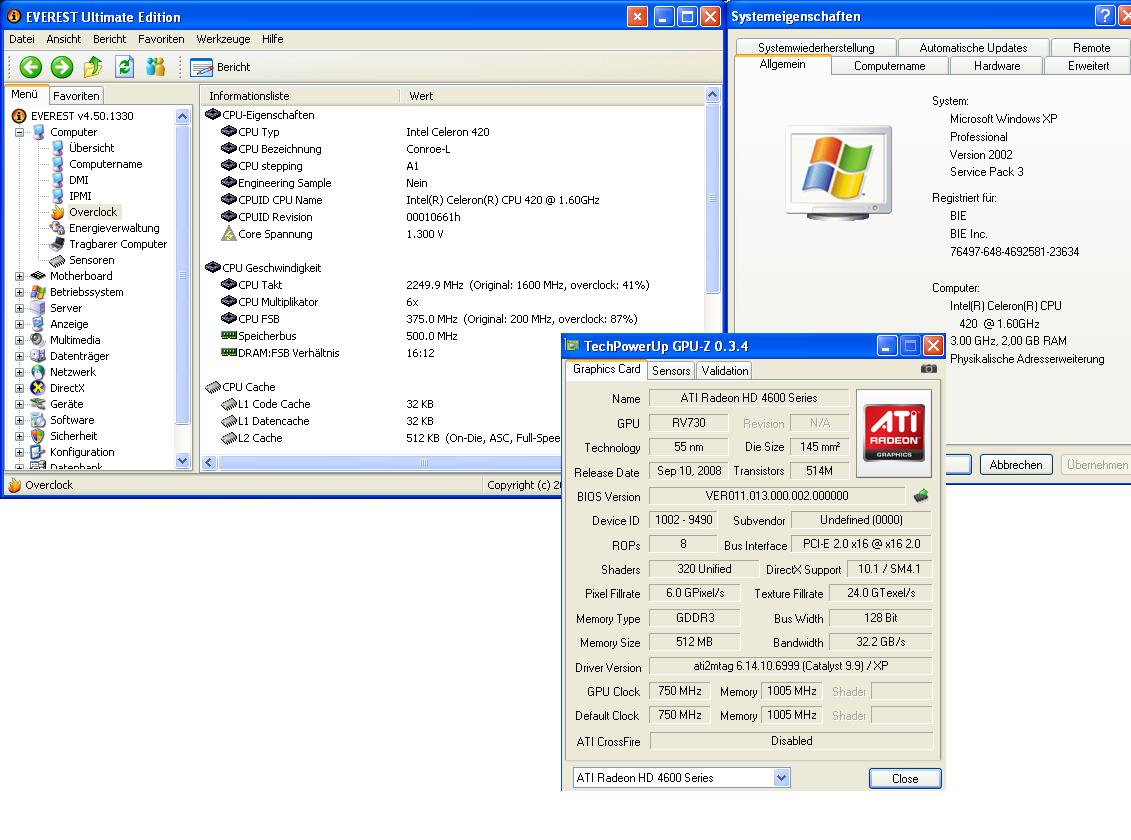Click the tree panel scroll-down arrow

[x=182, y=461]
